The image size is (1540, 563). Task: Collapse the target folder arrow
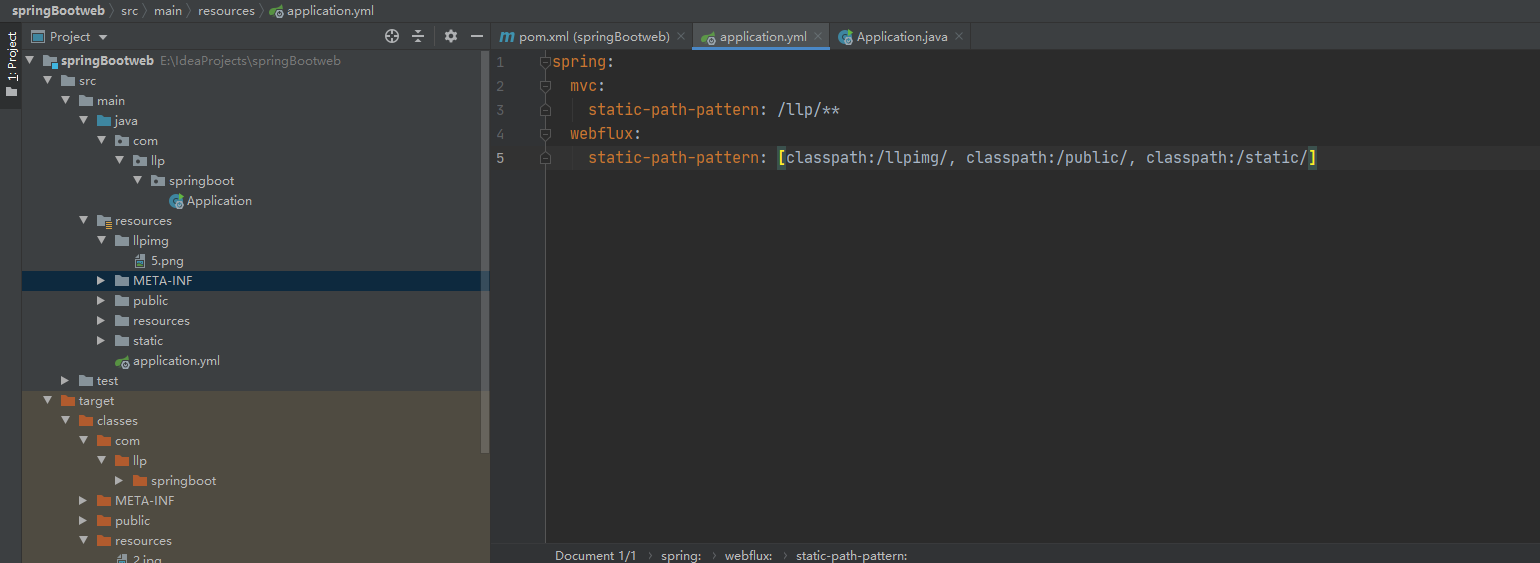point(48,401)
